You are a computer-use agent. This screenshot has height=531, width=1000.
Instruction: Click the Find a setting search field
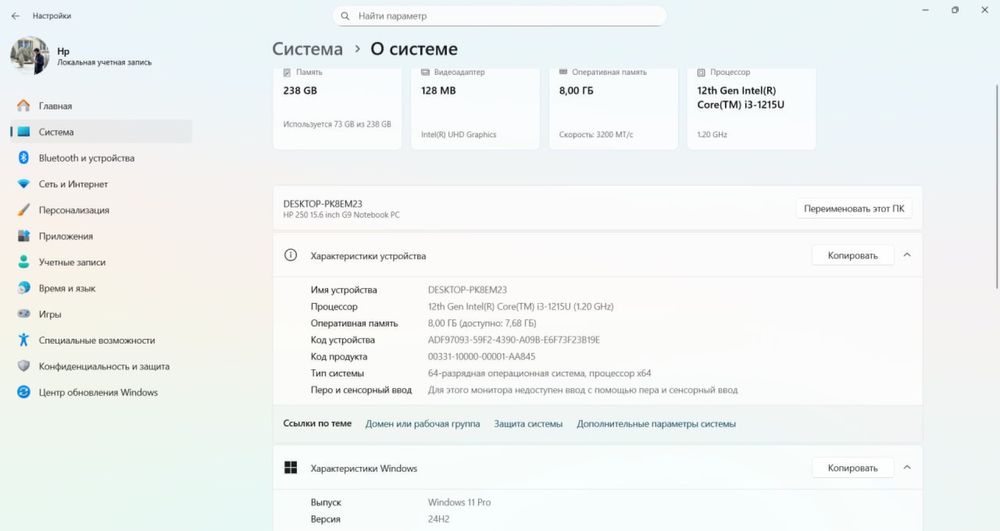click(500, 16)
